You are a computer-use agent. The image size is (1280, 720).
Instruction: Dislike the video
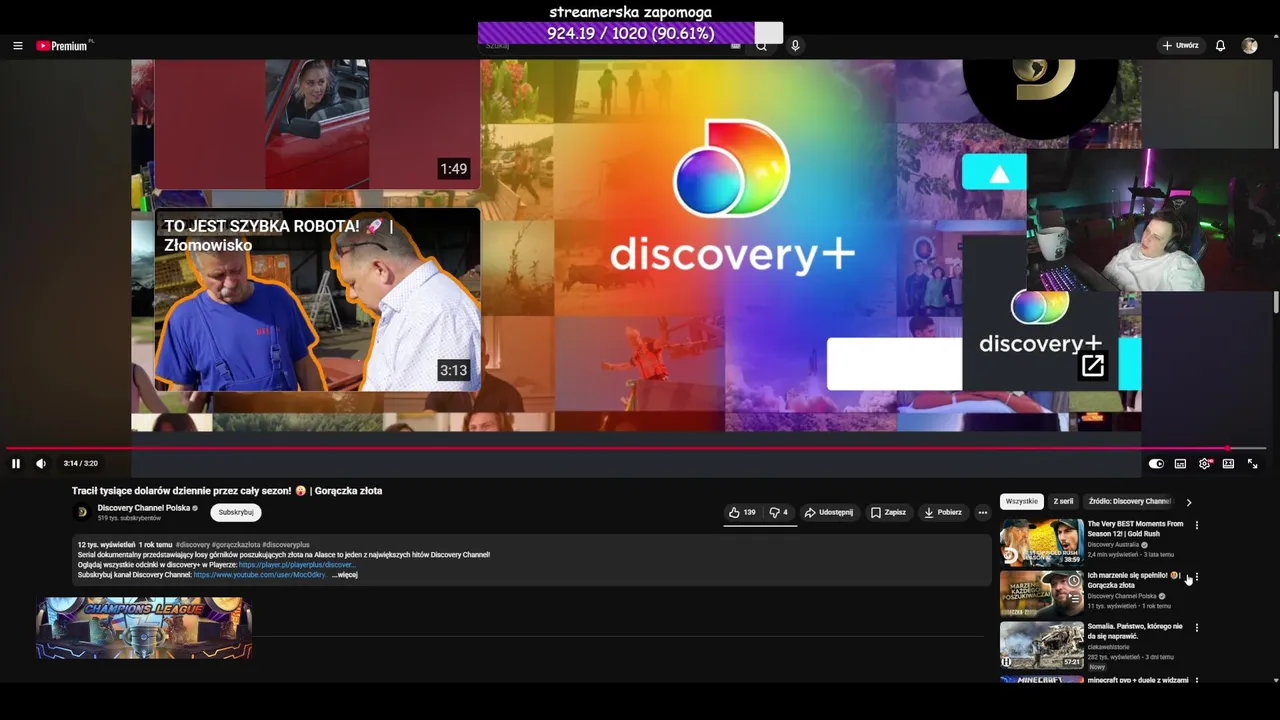point(778,513)
